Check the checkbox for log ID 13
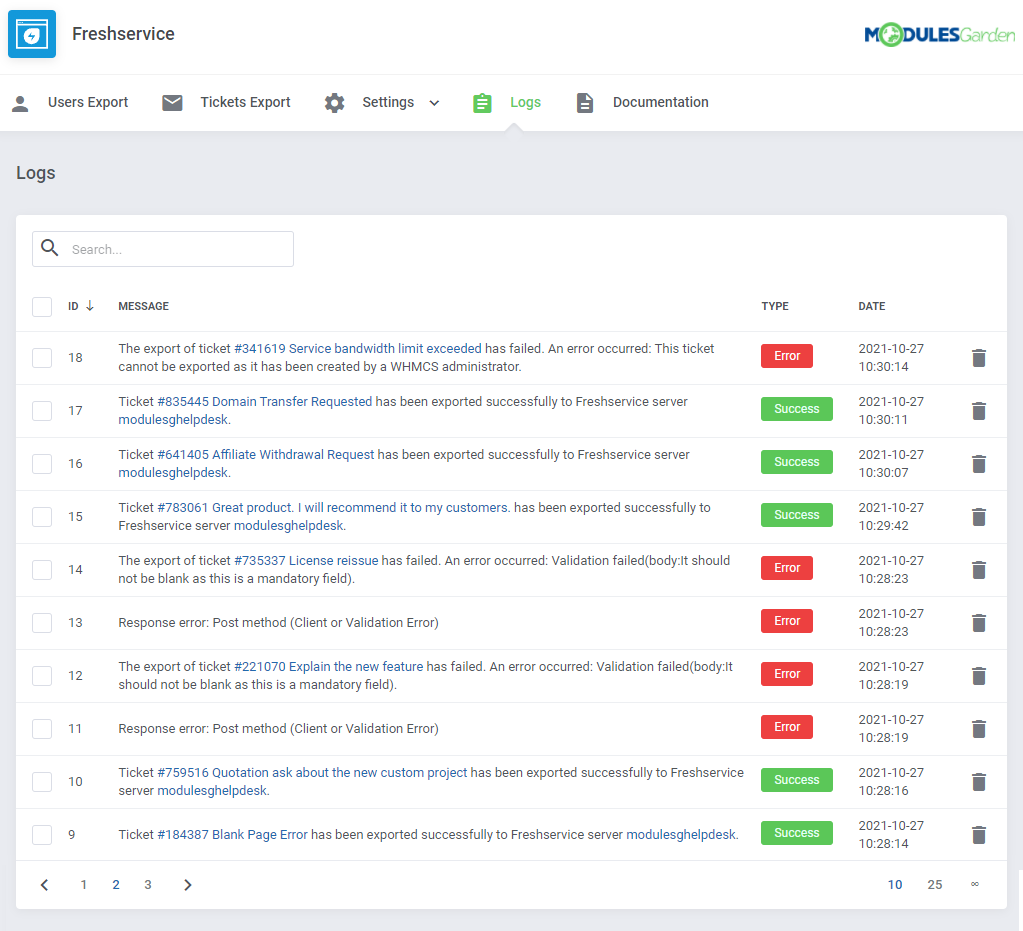 click(42, 623)
